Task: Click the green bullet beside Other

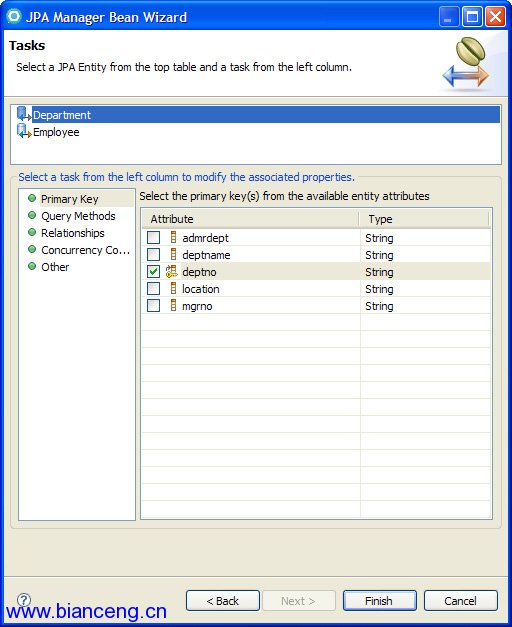Action: [32, 266]
